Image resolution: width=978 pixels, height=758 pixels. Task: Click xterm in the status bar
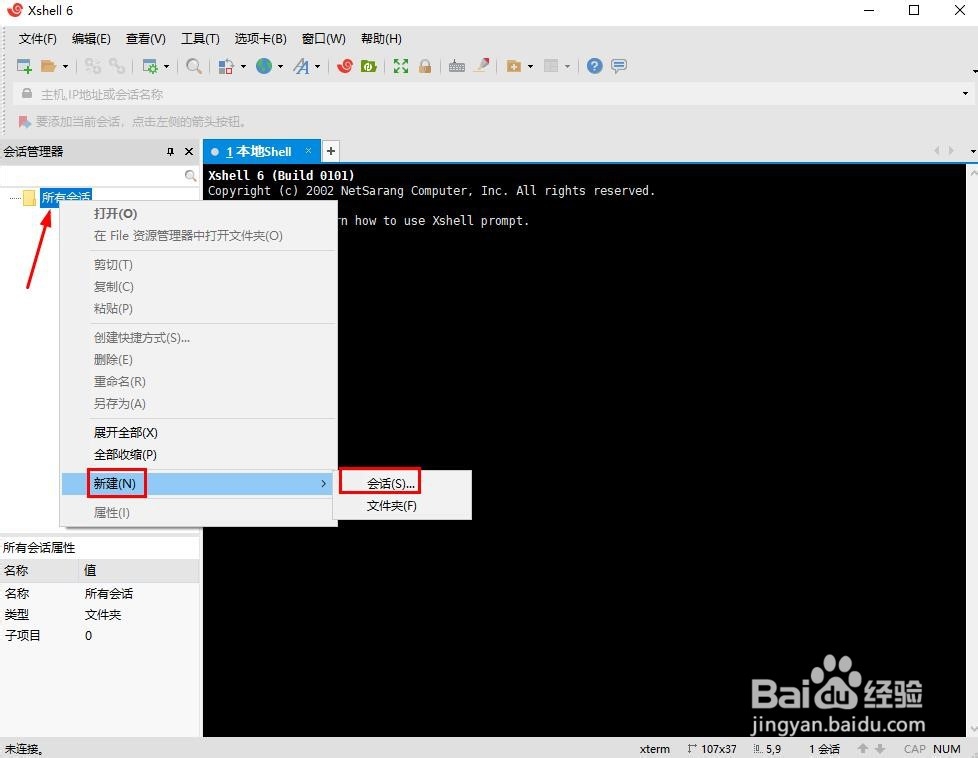(x=654, y=749)
